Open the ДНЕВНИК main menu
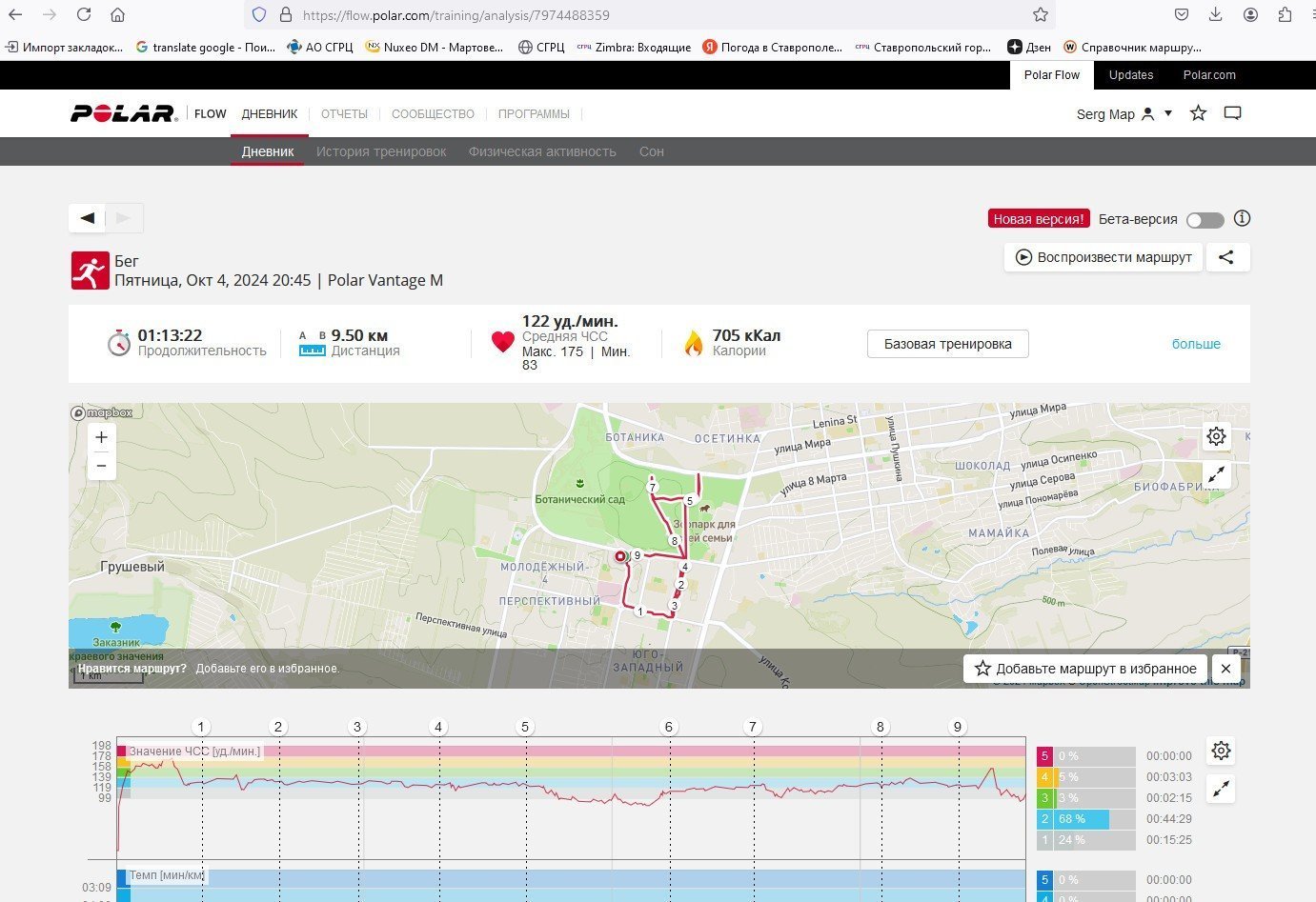Image resolution: width=1316 pixels, height=902 pixels. (270, 113)
